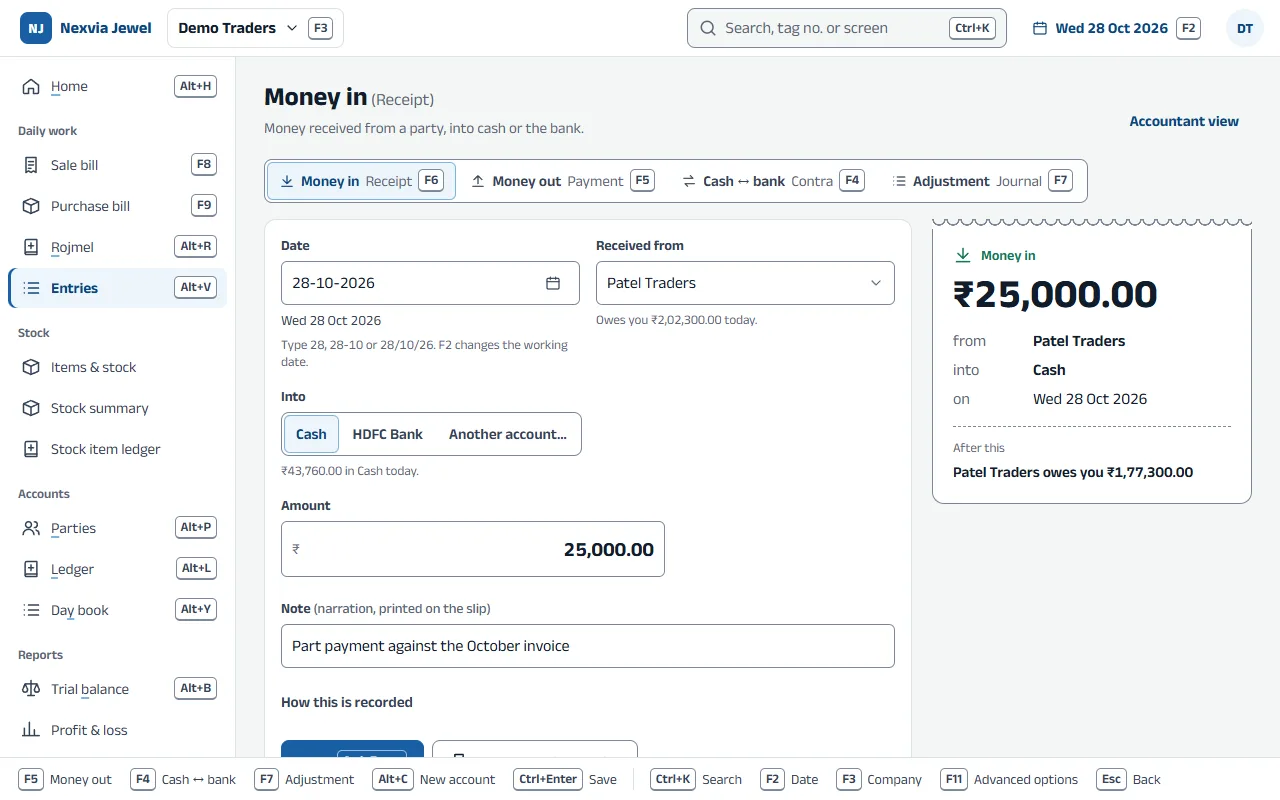Image resolution: width=1280 pixels, height=800 pixels.
Task: Open the Entries sidebar item
Action: (117, 288)
